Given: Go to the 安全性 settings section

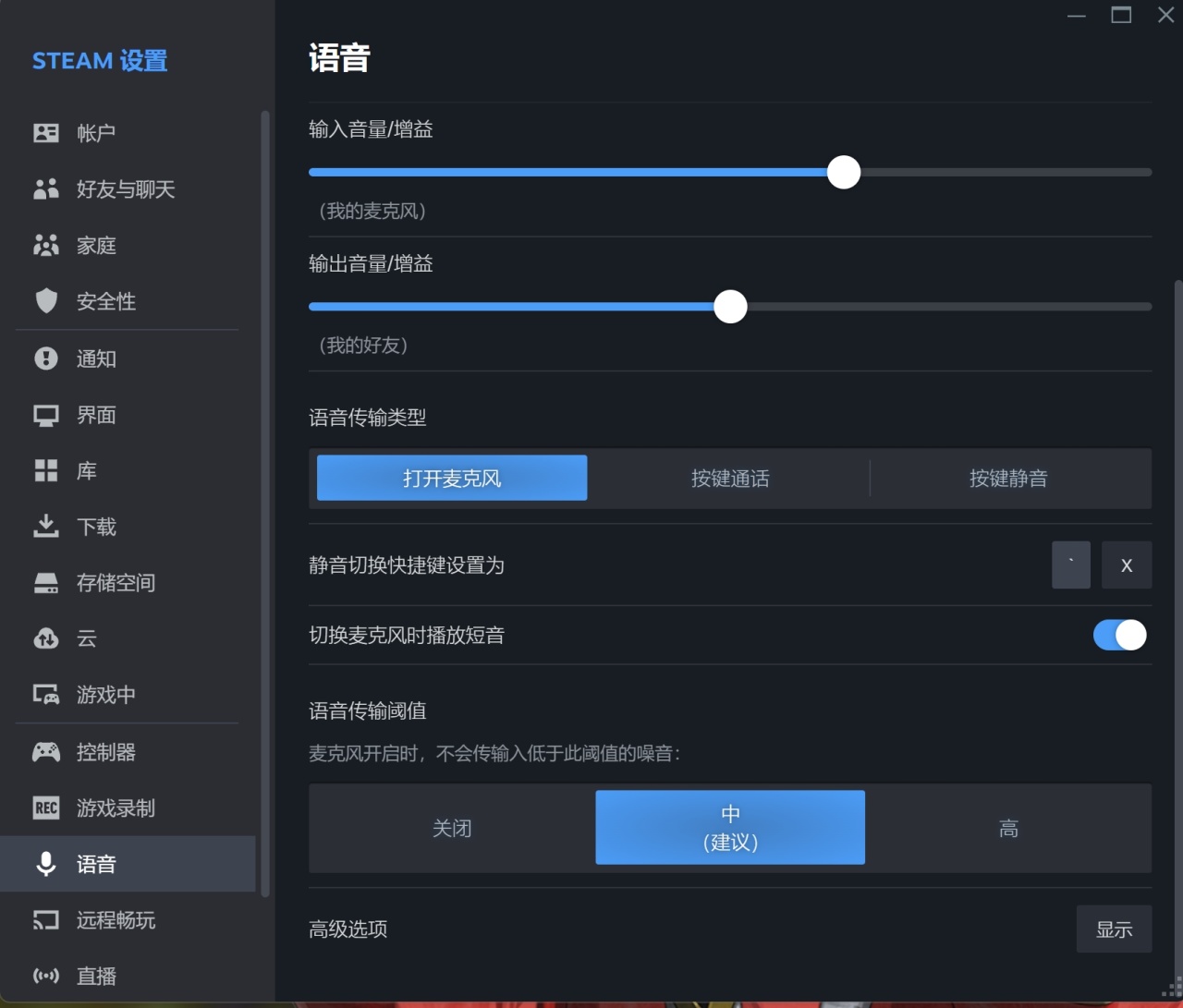Looking at the screenshot, I should click(128, 301).
